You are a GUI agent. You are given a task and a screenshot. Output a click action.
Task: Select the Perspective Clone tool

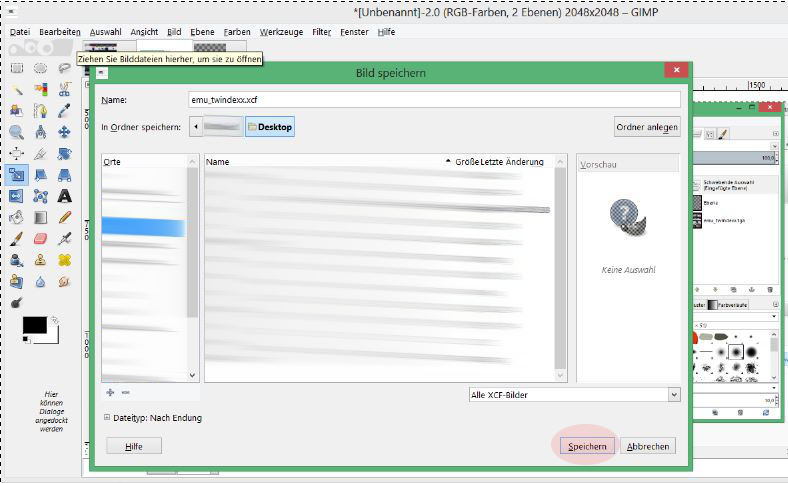point(17,281)
